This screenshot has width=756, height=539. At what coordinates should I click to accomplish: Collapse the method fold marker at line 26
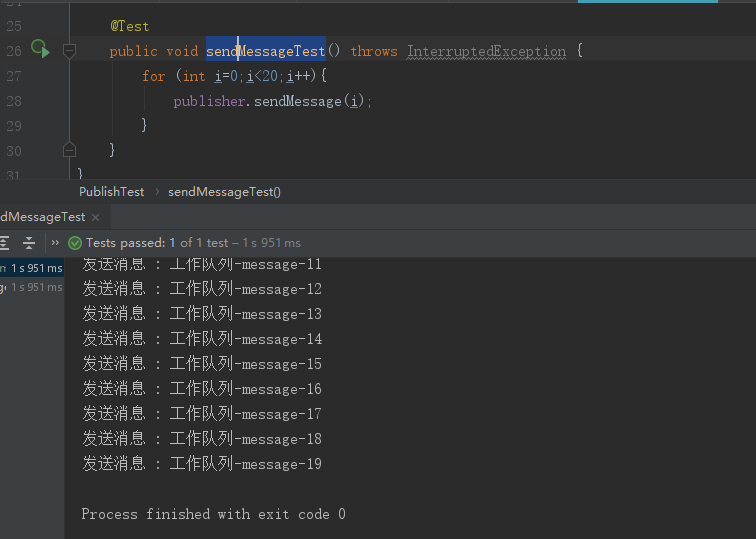pyautogui.click(x=69, y=51)
